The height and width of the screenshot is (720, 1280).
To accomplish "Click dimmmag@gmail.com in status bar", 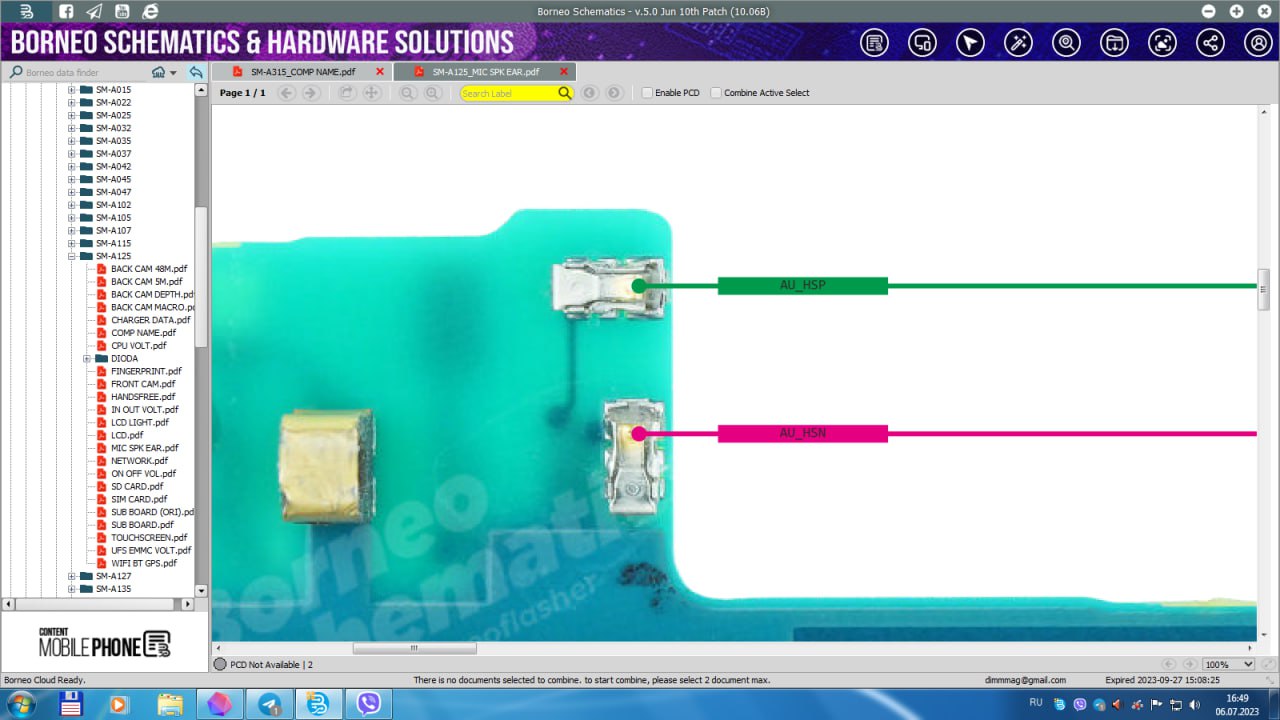I will (x=1025, y=680).
